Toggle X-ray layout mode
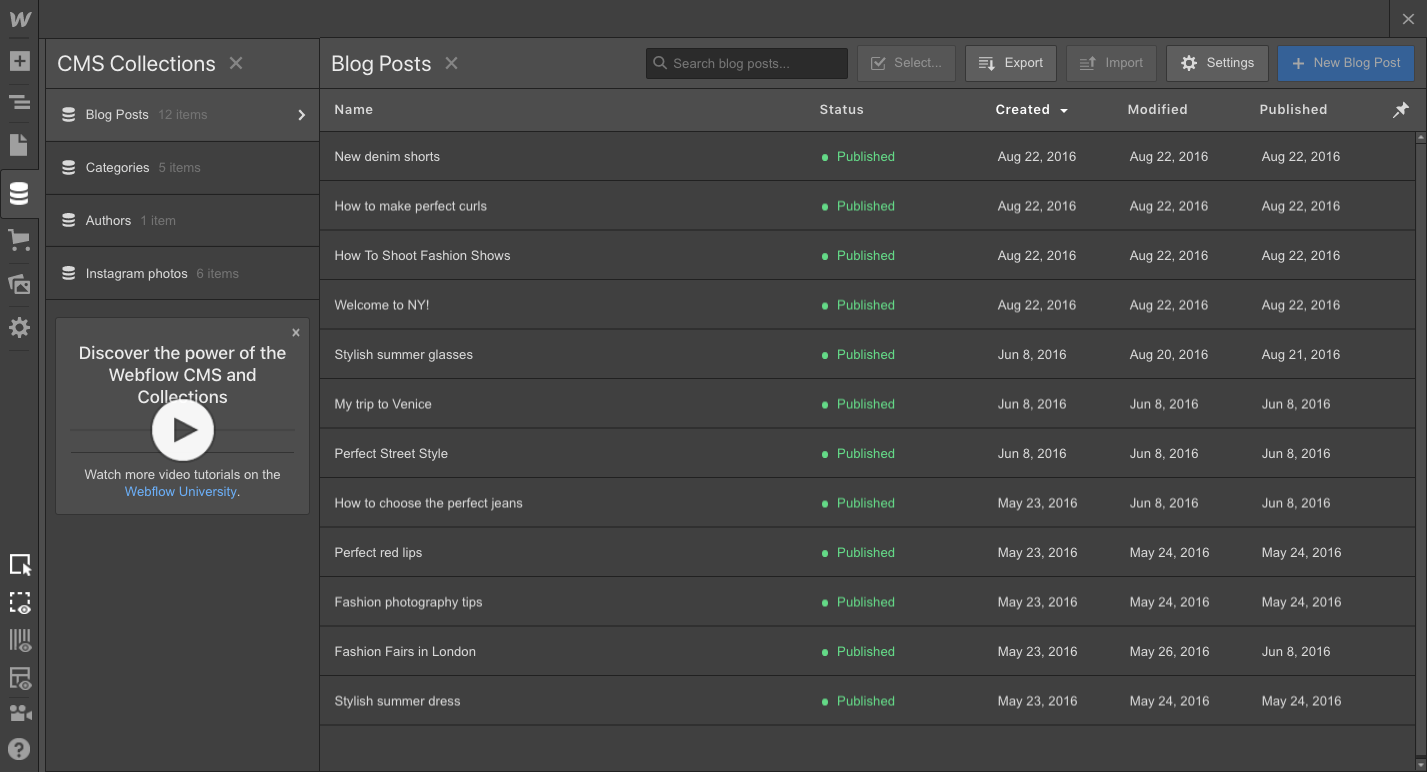This screenshot has width=1427, height=772. coord(20,679)
